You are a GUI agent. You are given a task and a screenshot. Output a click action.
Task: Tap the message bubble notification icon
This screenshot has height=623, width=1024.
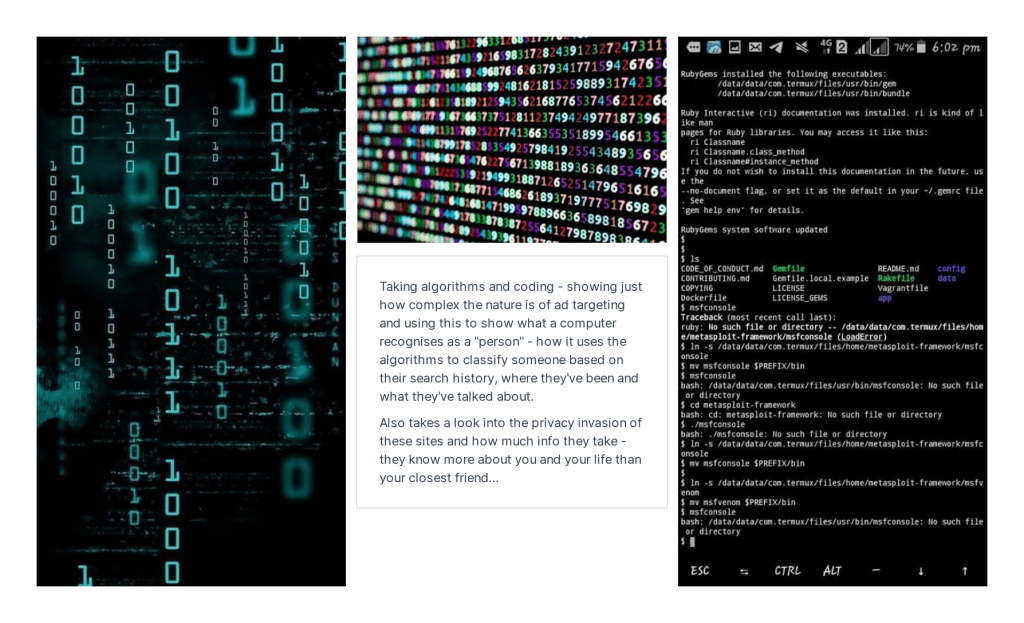pyautogui.click(x=693, y=47)
